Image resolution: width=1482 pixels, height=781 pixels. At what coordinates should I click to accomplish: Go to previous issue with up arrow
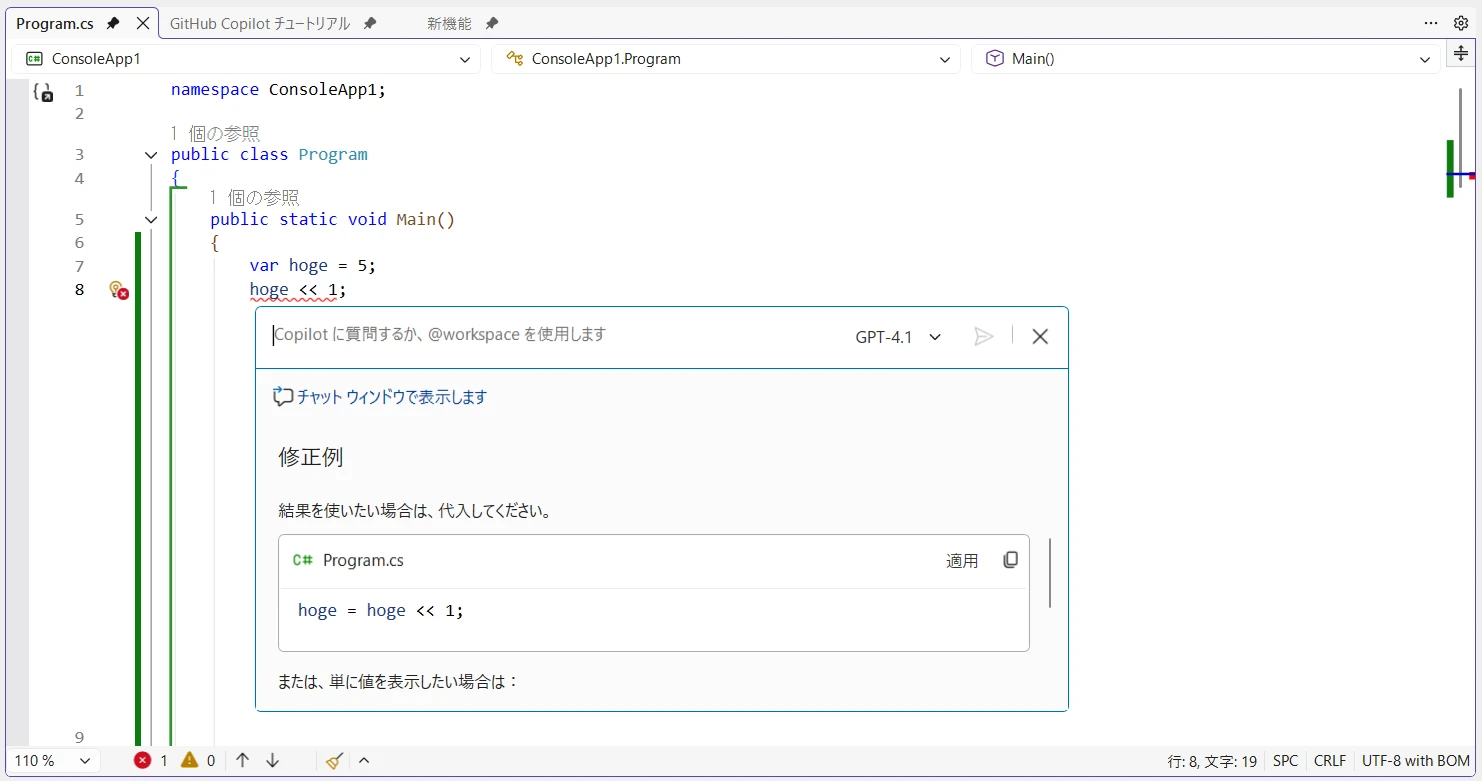click(242, 761)
